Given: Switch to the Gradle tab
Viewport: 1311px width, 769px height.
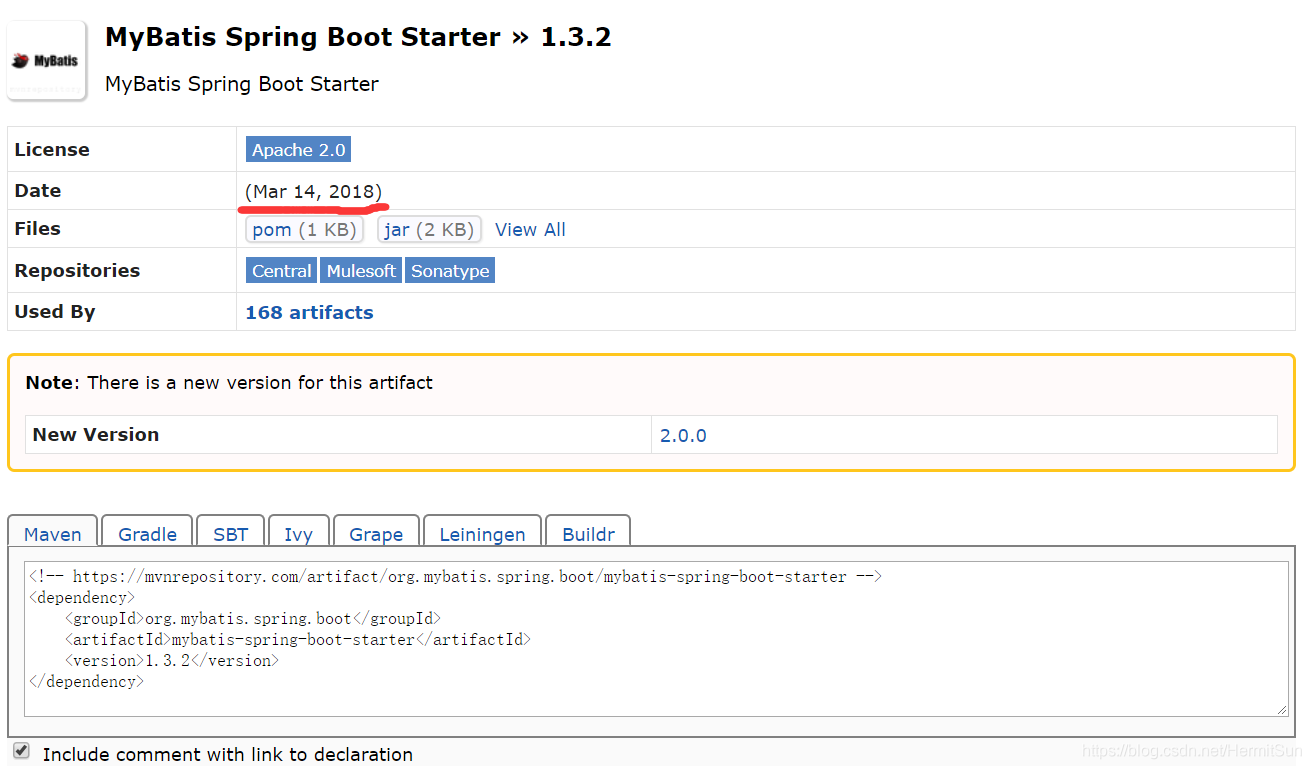Looking at the screenshot, I should pyautogui.click(x=147, y=534).
